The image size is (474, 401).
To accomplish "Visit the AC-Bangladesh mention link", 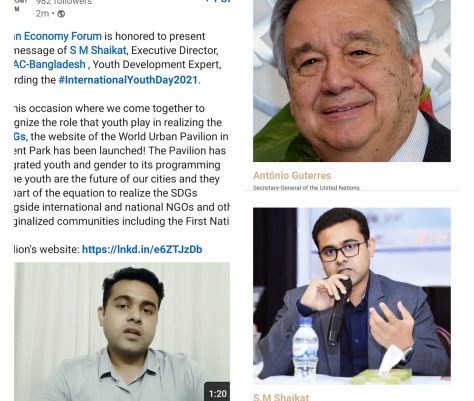I will (50, 64).
